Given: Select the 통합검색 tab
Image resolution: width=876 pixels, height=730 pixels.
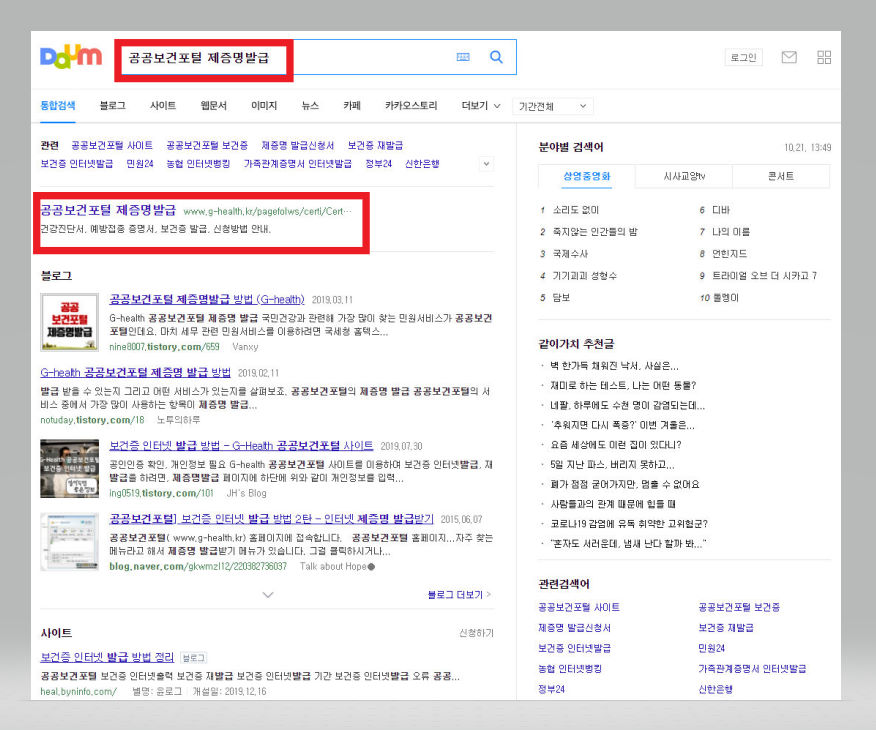Looking at the screenshot, I should [58, 106].
